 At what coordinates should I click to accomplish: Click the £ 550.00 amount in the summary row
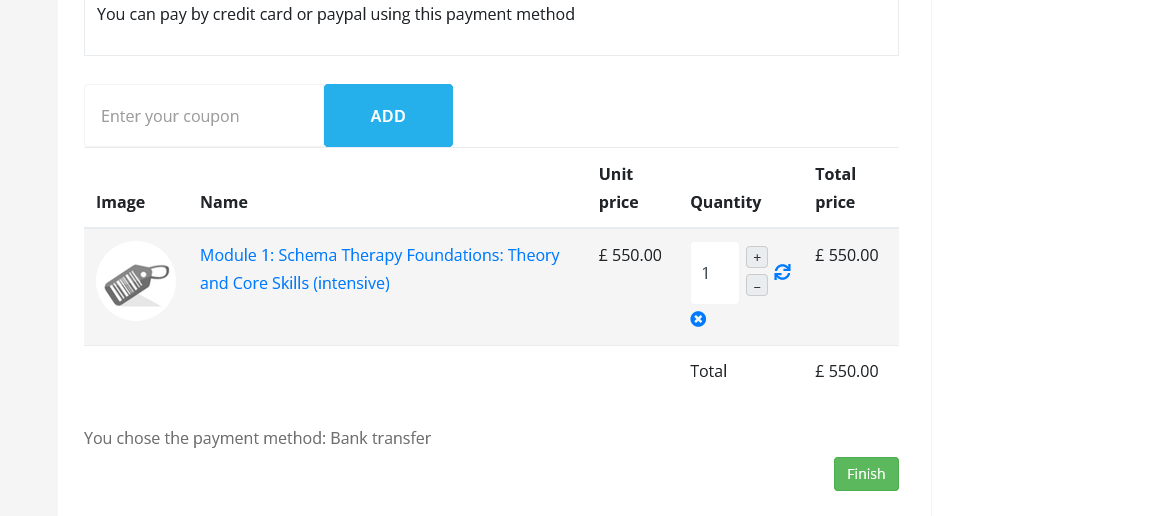(846, 371)
